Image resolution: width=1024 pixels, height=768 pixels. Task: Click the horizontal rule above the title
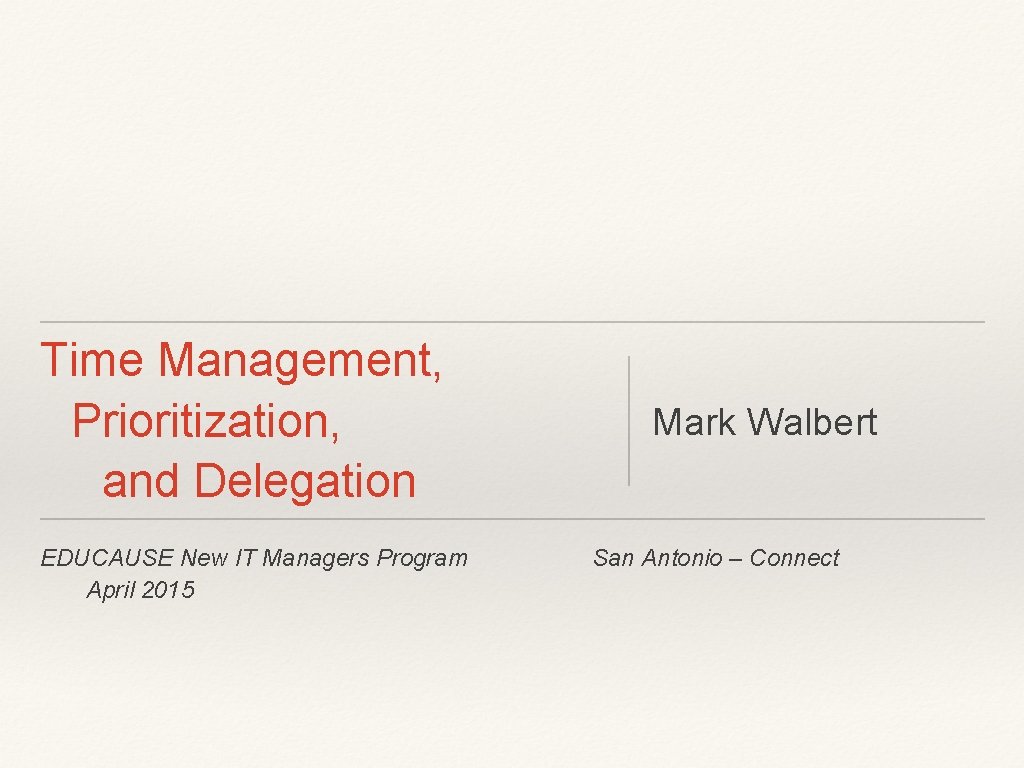tap(512, 322)
